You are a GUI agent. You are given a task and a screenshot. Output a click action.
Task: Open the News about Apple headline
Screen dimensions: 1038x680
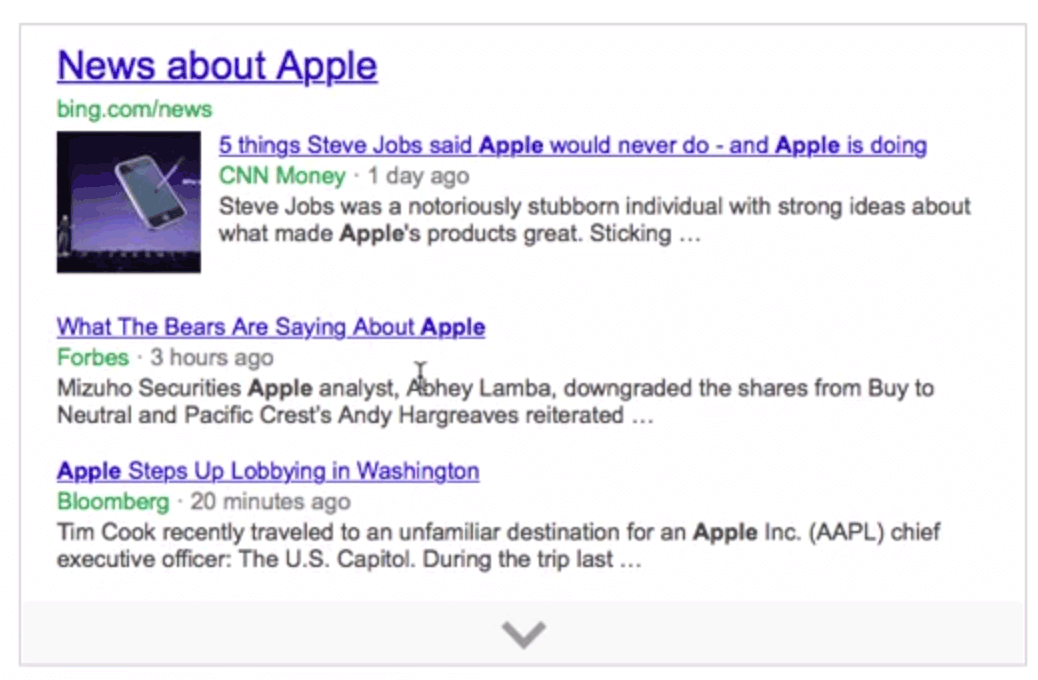point(216,64)
